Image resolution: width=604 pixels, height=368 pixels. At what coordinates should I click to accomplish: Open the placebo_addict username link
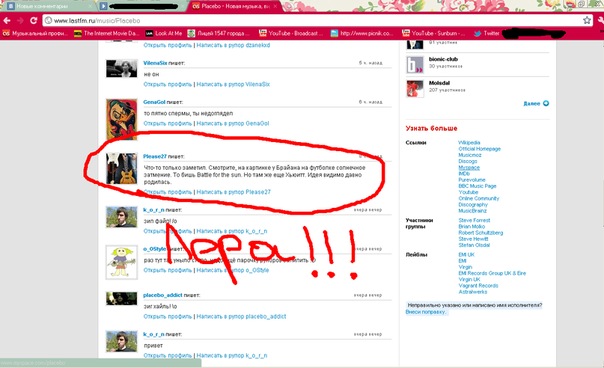(163, 295)
